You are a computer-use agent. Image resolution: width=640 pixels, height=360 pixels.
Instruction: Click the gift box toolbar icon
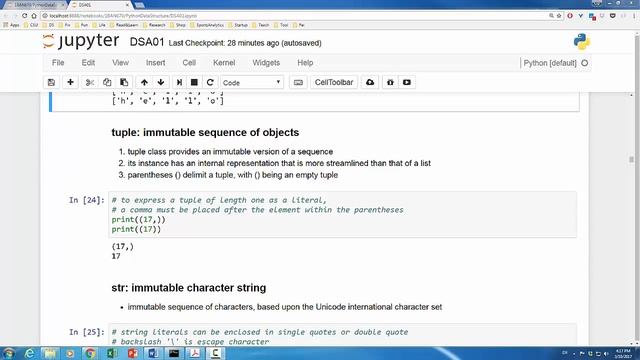pyautogui.click(x=390, y=82)
